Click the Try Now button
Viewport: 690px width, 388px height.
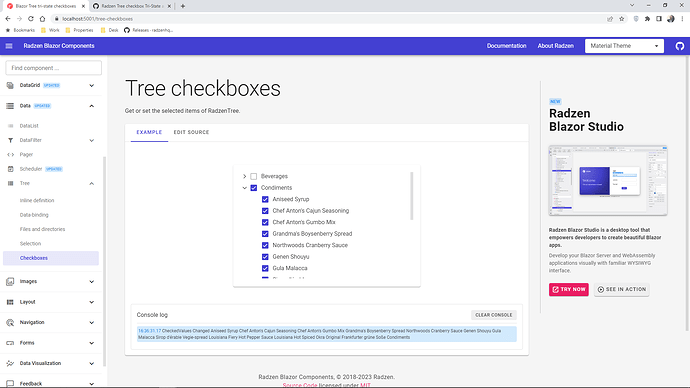tap(569, 289)
